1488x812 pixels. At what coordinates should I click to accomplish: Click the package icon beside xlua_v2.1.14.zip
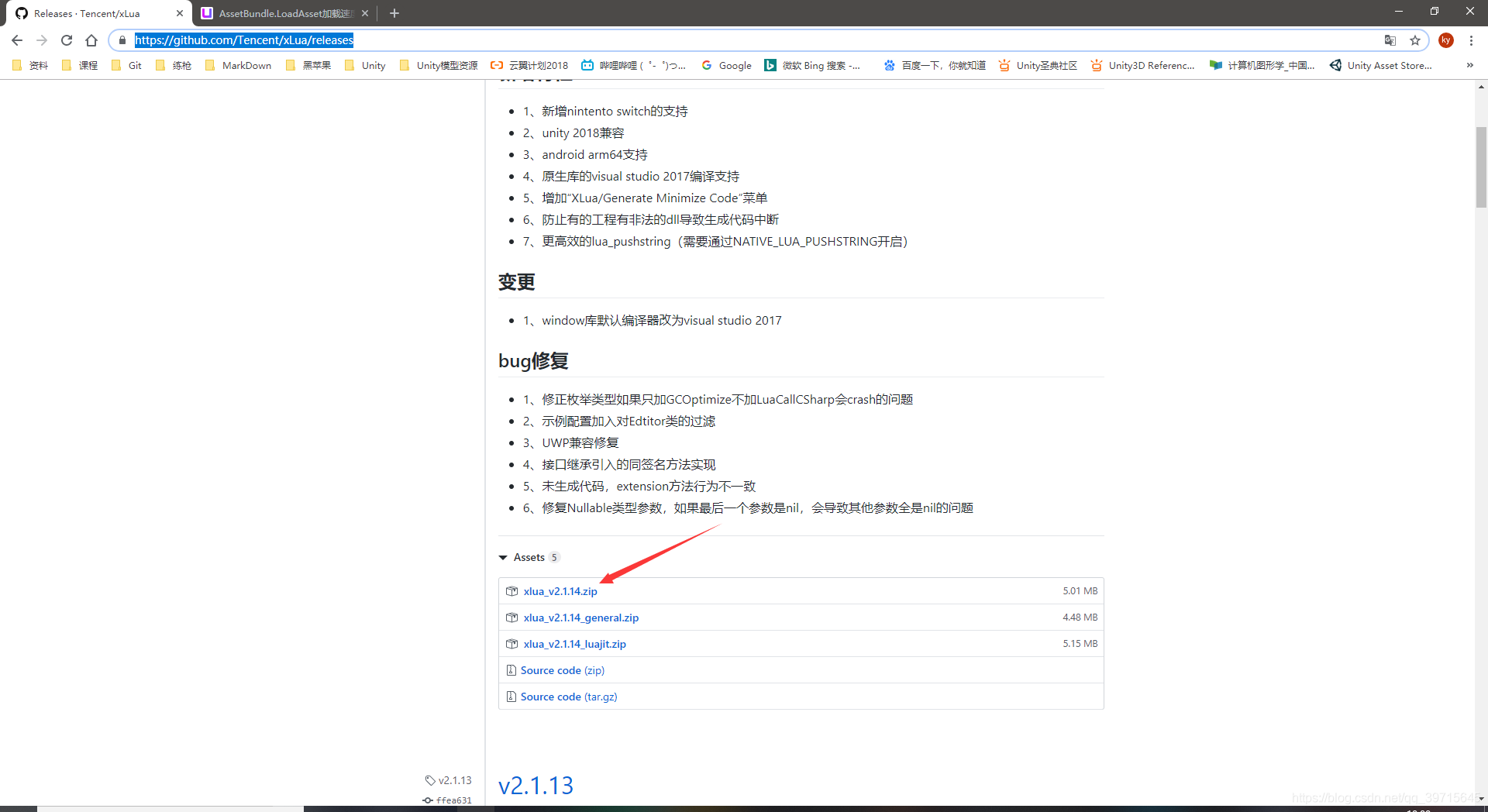pyautogui.click(x=511, y=591)
